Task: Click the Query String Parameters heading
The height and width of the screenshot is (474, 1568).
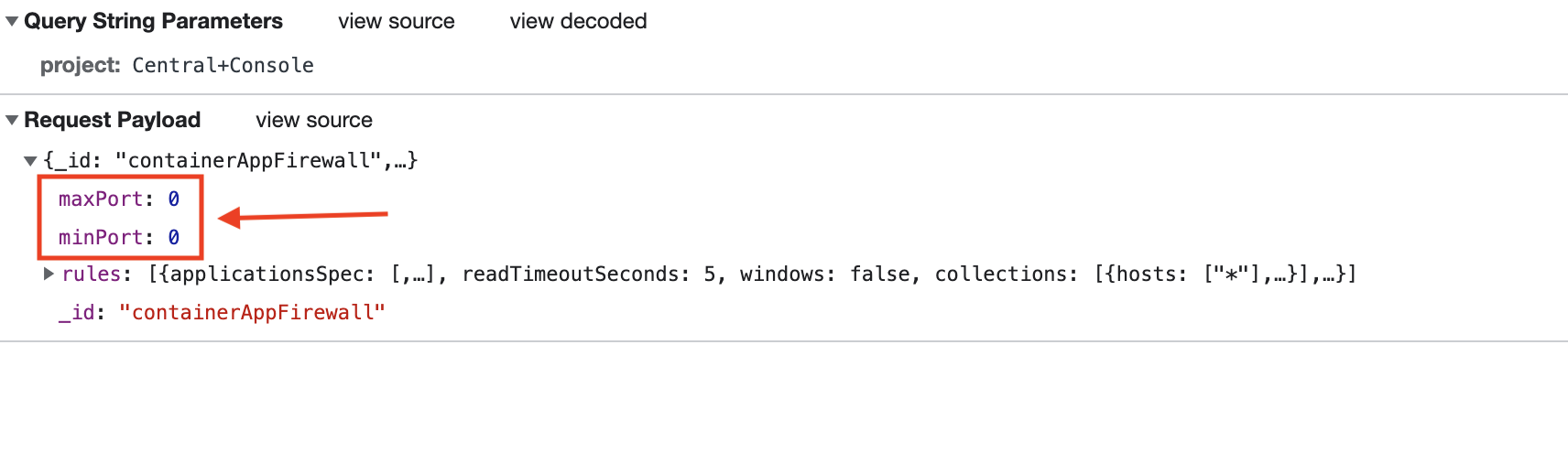Action: 153,21
